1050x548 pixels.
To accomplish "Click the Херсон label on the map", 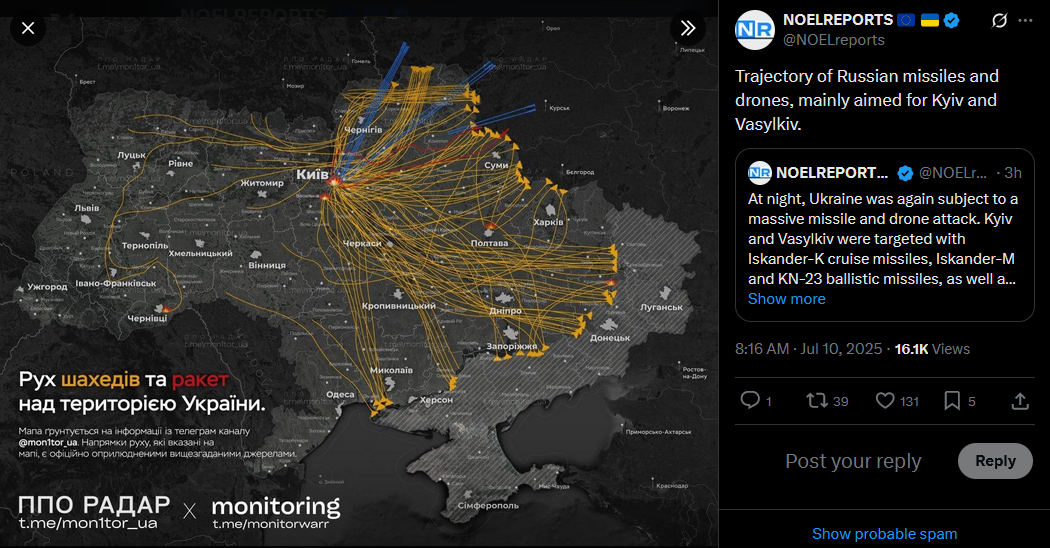I will [x=436, y=399].
